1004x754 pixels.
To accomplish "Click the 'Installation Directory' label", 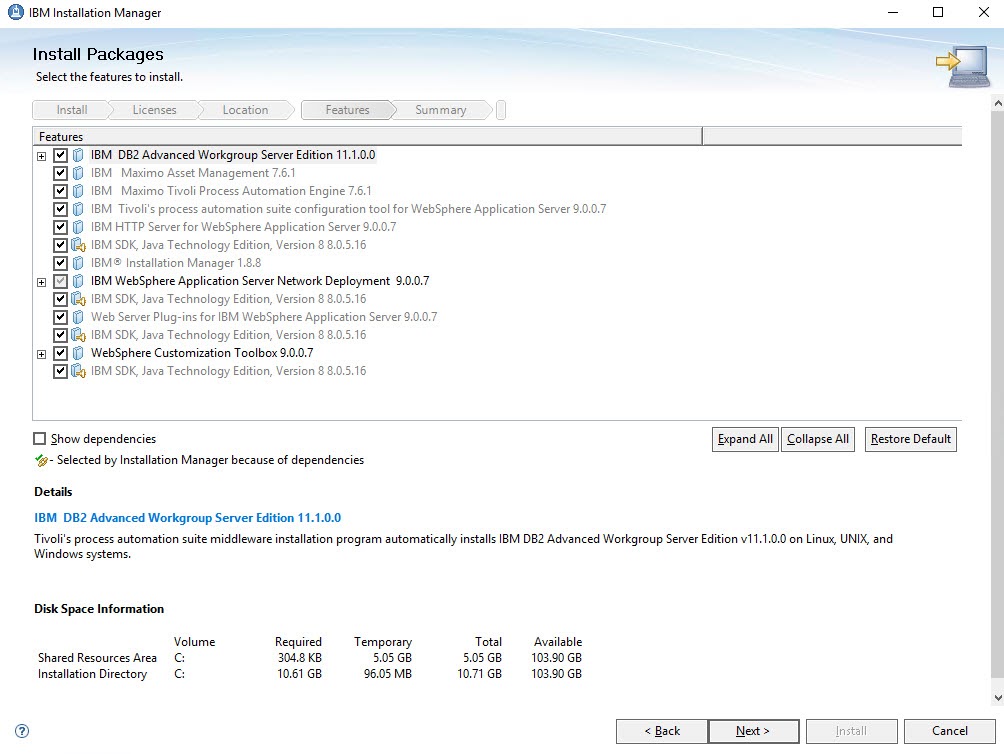I will point(92,674).
